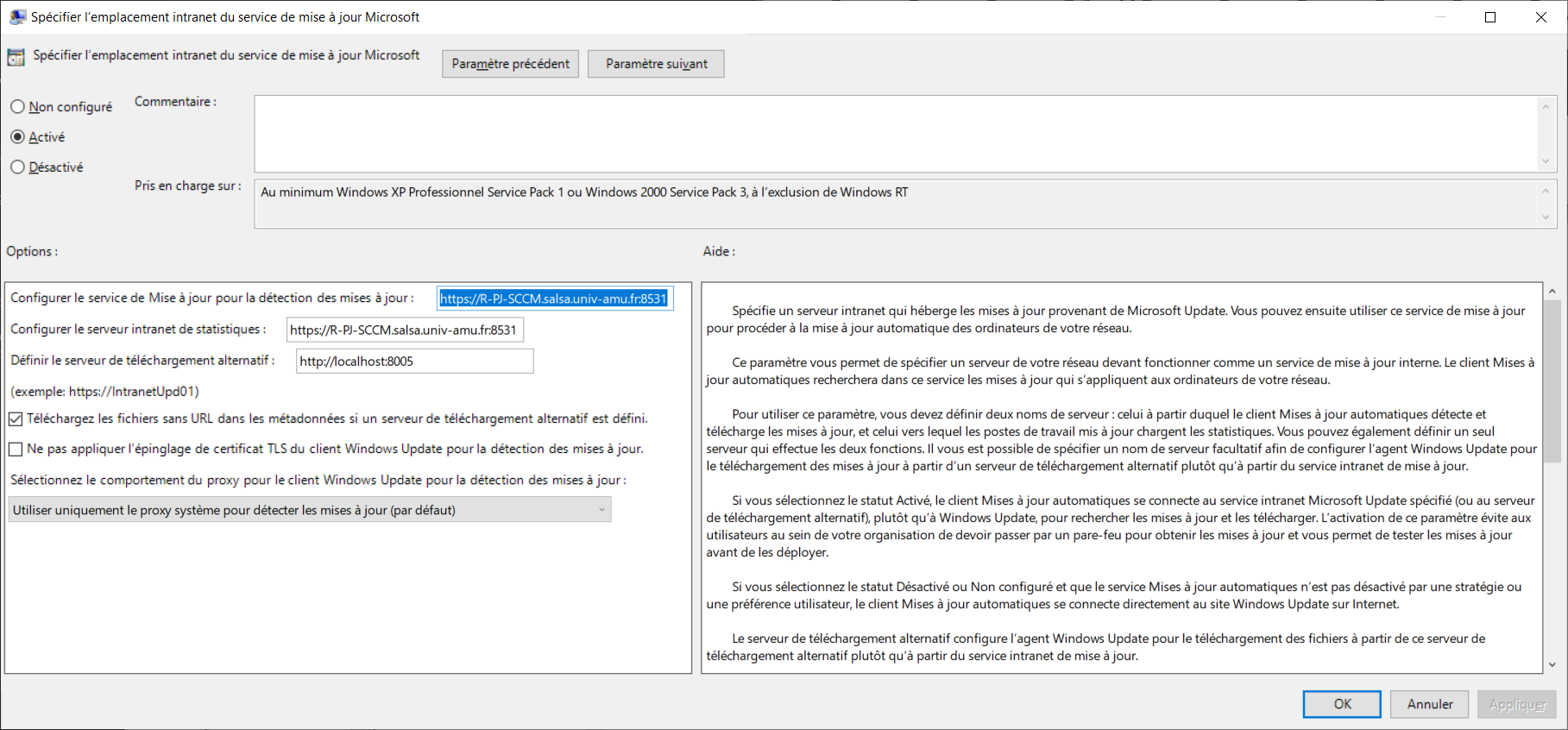Open the proxy behavior dropdown
Viewport: 1568px width, 730px height.
point(310,510)
